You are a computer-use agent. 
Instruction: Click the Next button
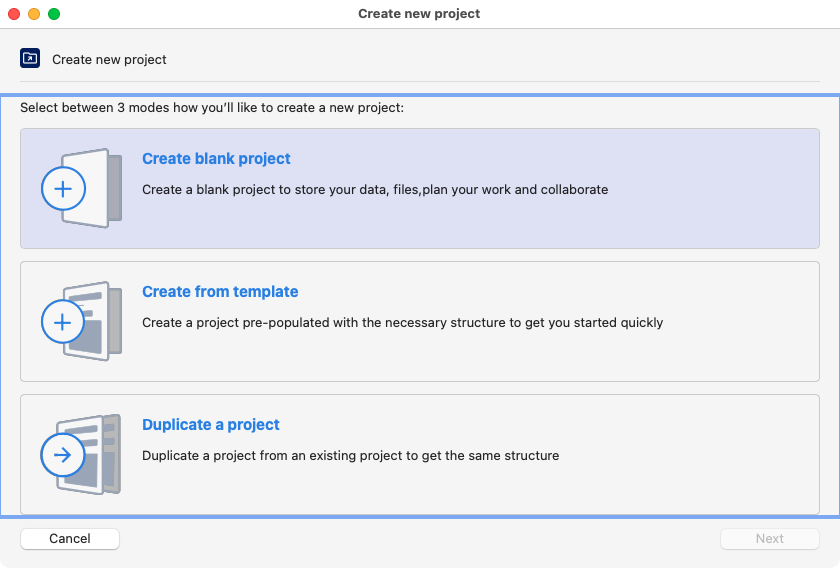tap(769, 539)
